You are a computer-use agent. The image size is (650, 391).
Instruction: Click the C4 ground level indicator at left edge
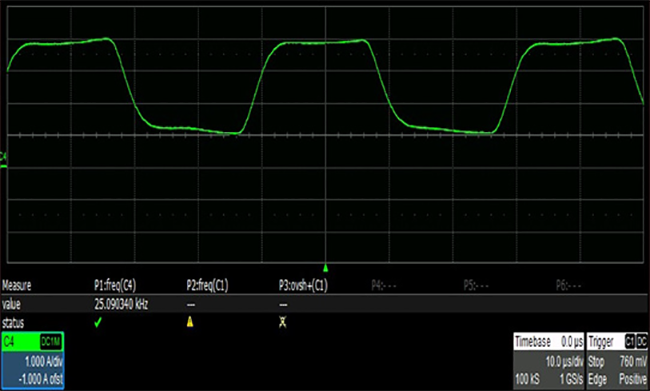pos(3,160)
